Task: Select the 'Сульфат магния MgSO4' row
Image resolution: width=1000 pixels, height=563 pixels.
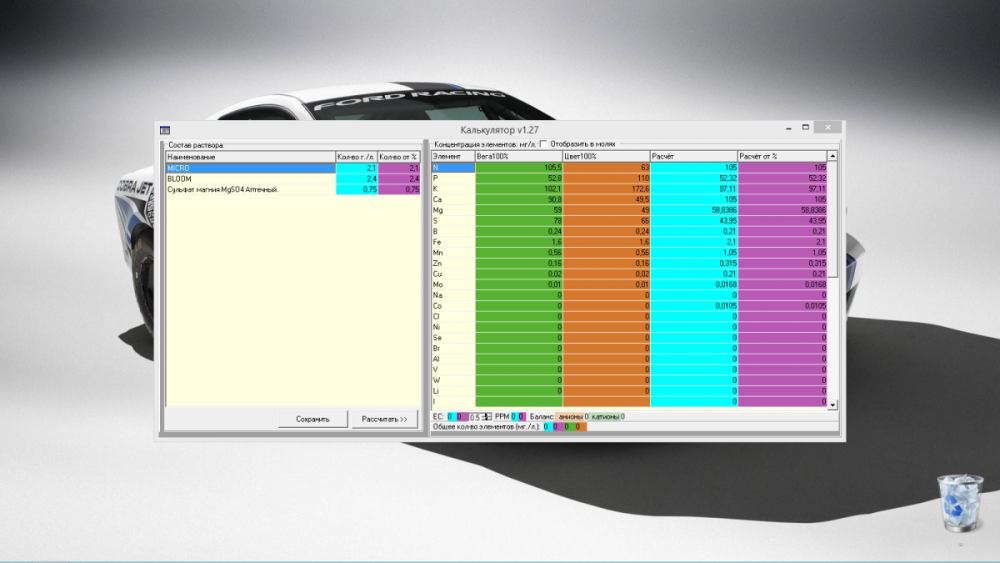Action: point(293,189)
